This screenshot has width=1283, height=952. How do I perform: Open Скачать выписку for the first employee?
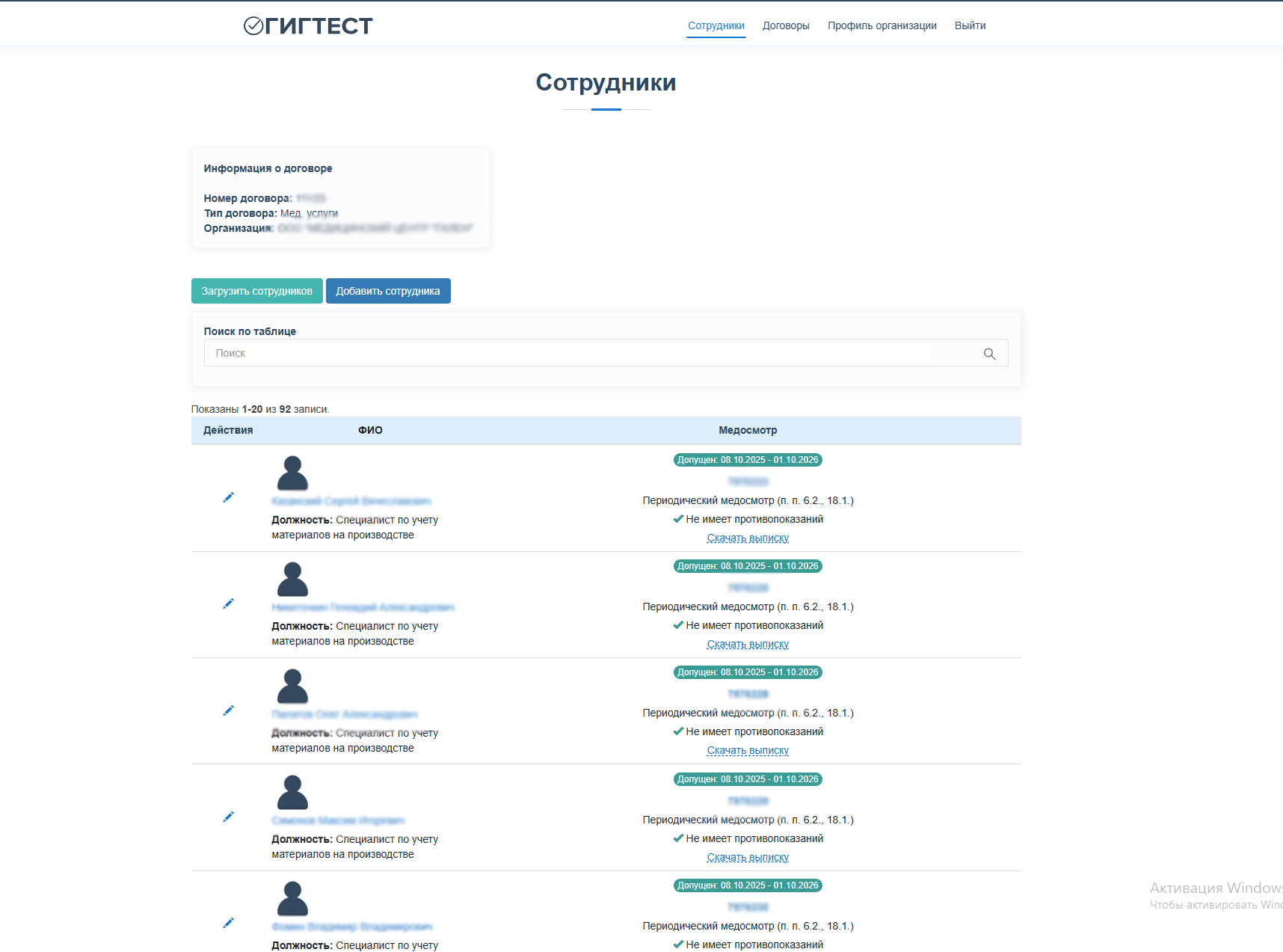click(748, 538)
